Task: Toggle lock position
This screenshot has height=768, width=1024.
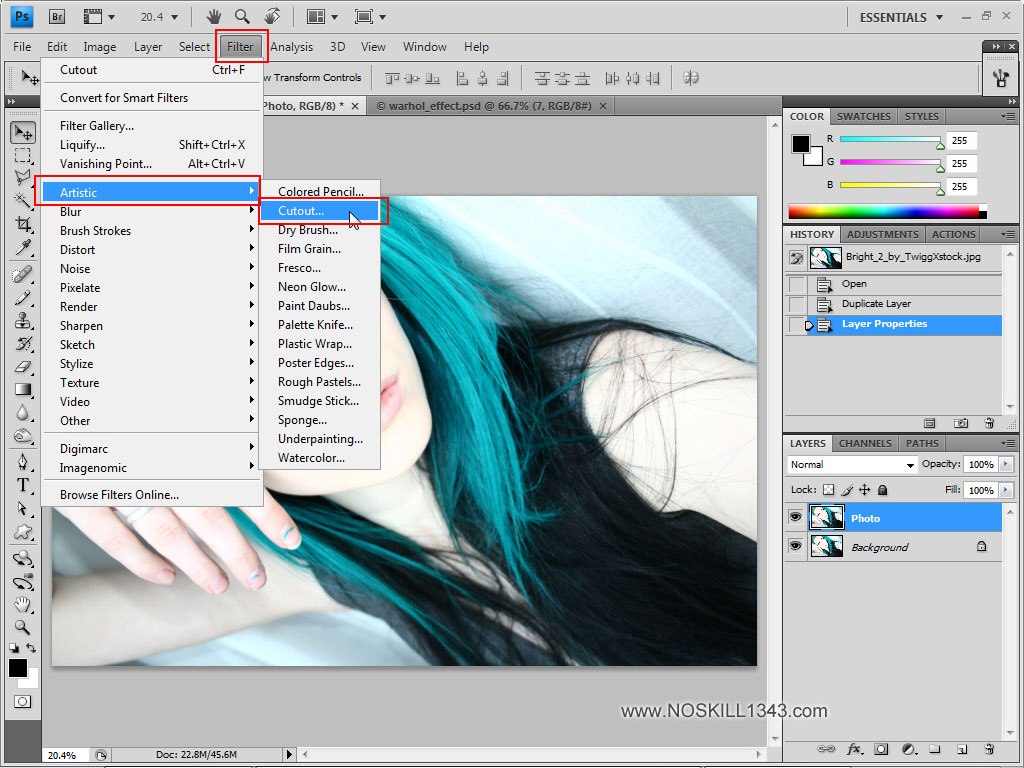Action: click(865, 490)
